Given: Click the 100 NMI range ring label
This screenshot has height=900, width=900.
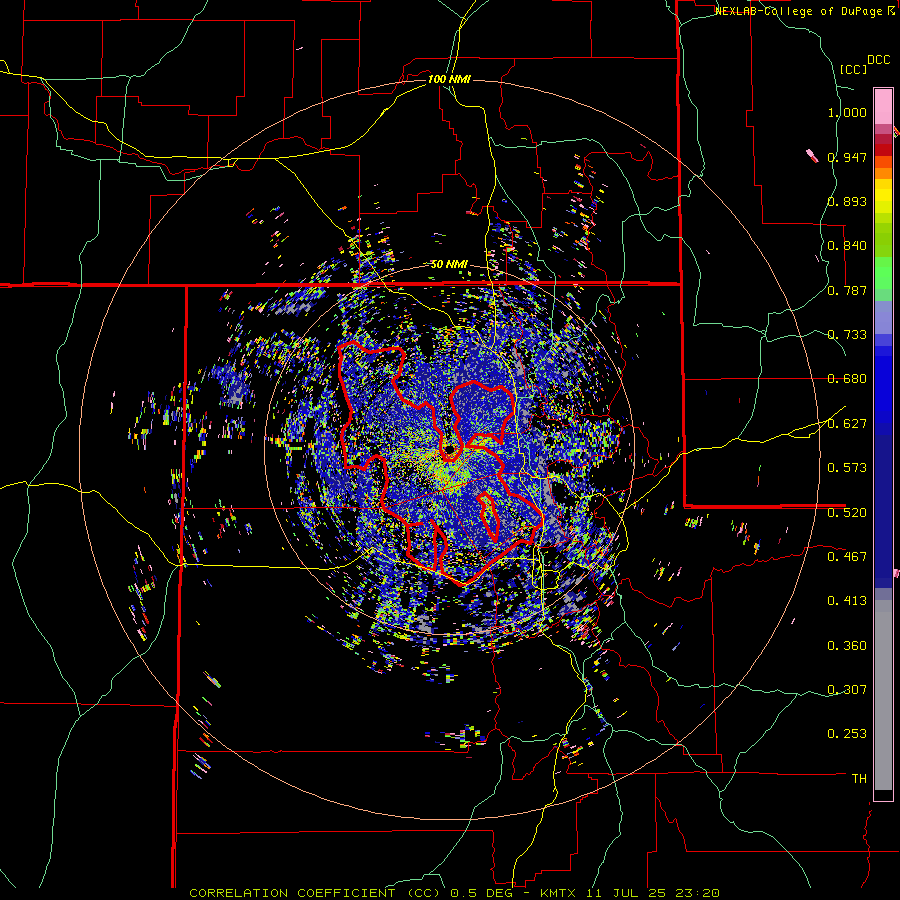Looking at the screenshot, I should tap(449, 79).
